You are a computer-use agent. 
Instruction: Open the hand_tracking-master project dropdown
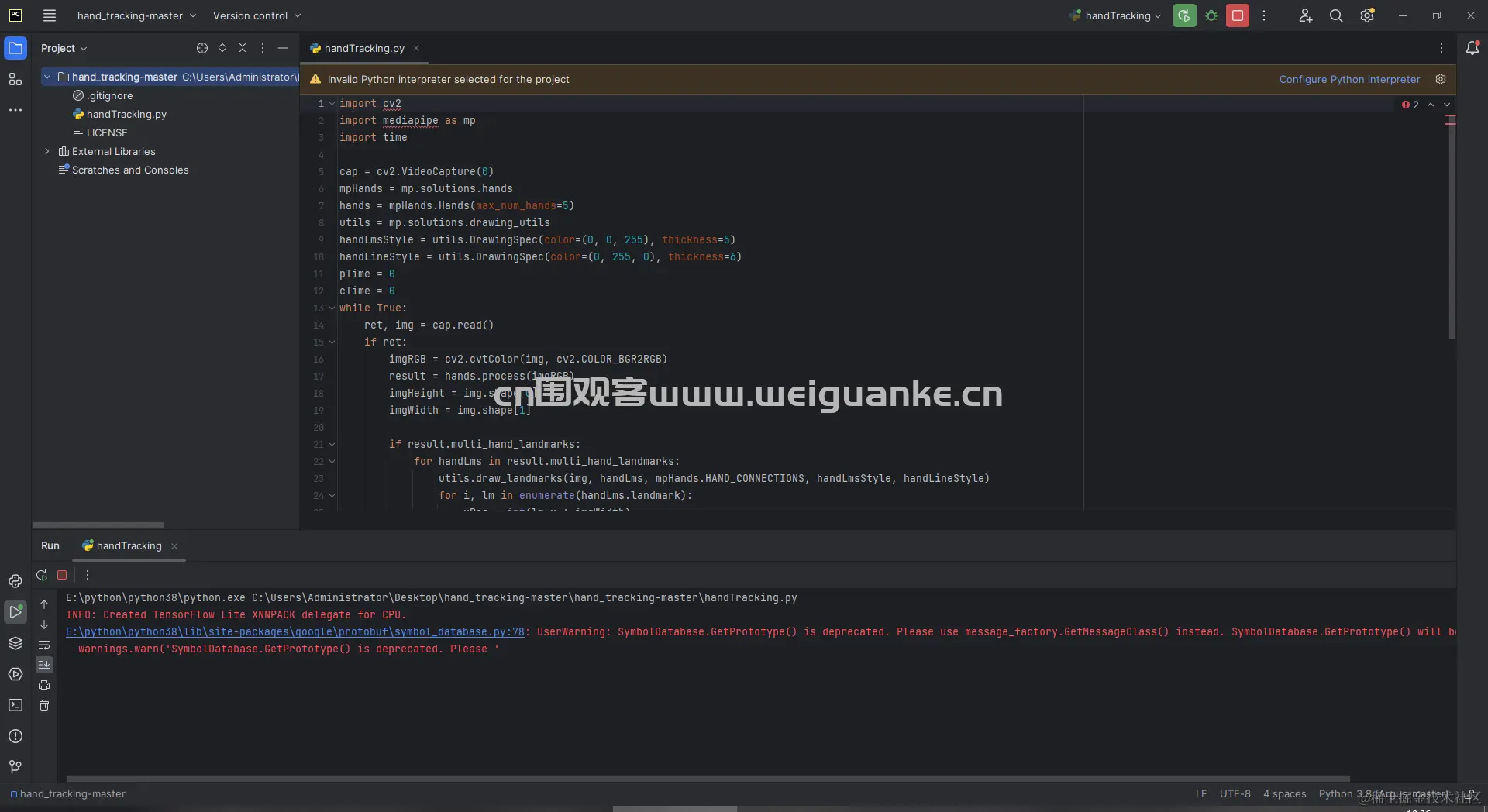pos(136,15)
